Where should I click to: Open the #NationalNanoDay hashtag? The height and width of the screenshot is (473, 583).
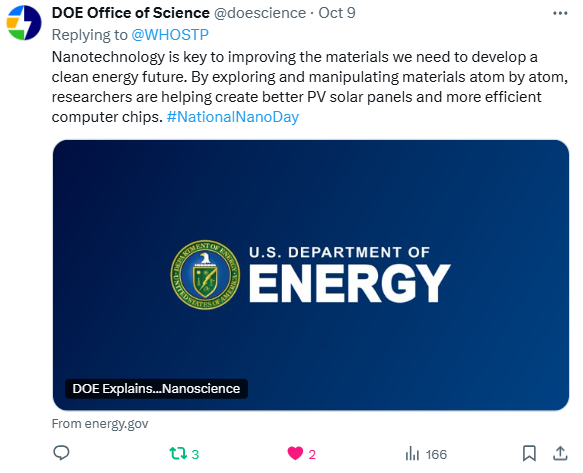tap(233, 117)
